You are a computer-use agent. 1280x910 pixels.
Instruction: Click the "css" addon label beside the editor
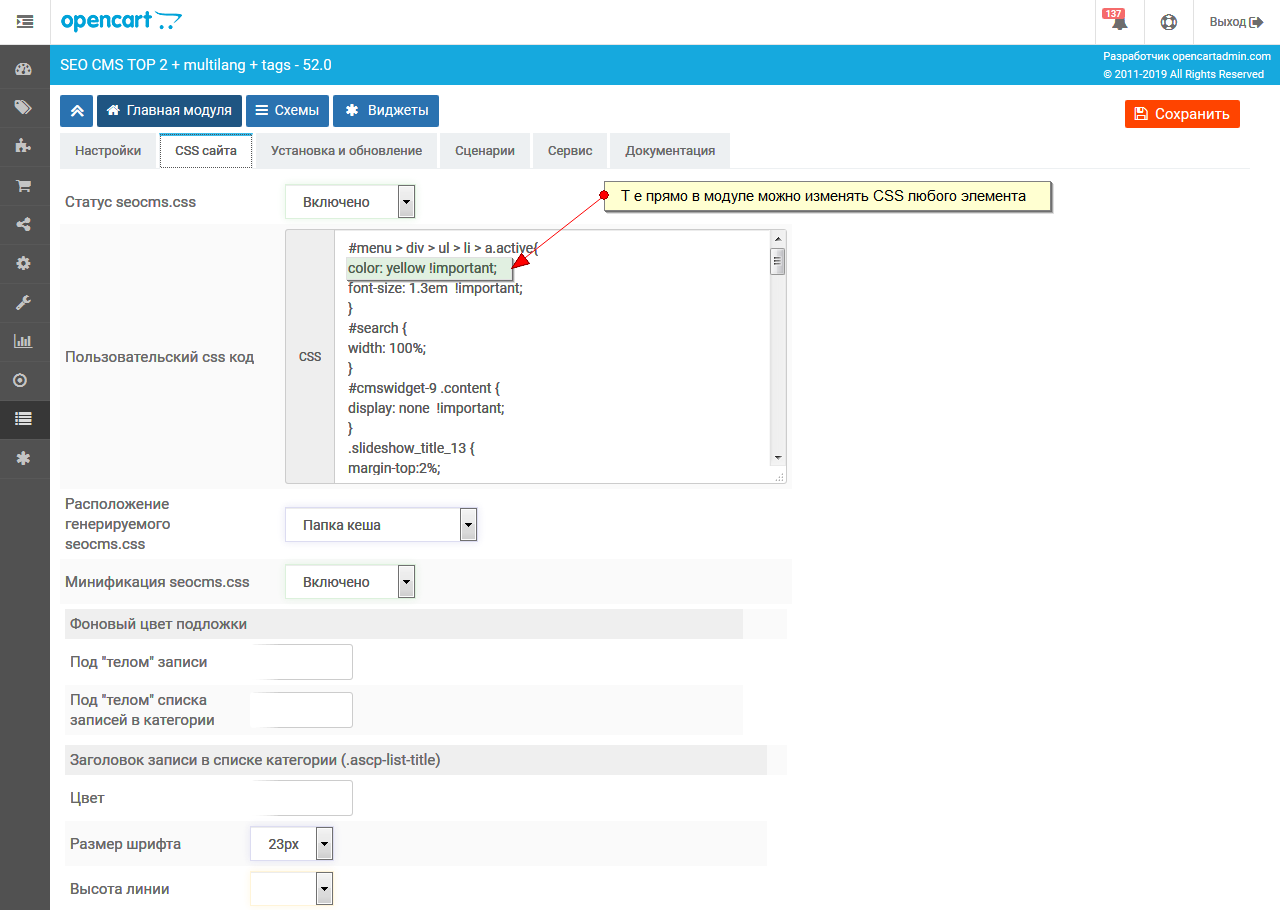click(310, 356)
